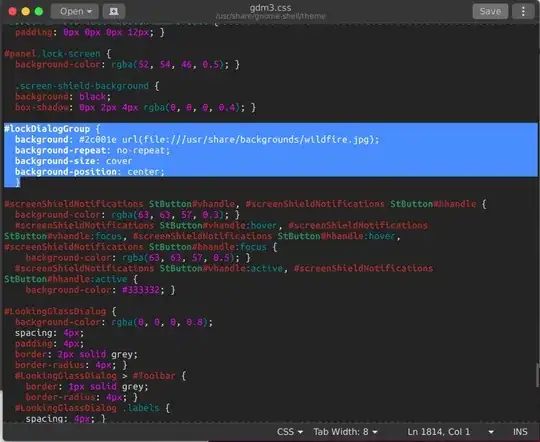Click the #LookingGlassDialog > #Toolbar line
540x442 pixels.
pos(101,376)
